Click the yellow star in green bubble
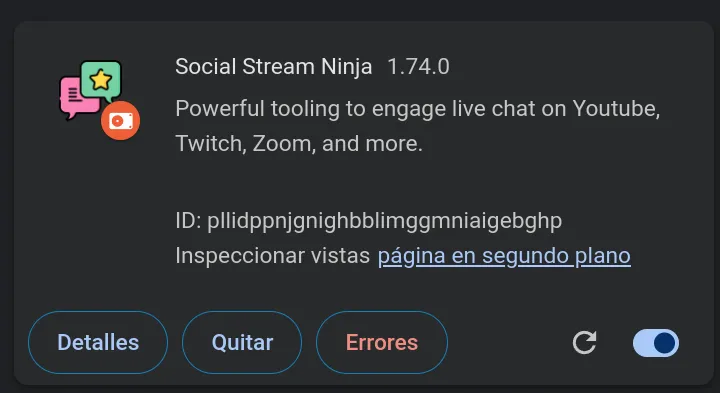The height and width of the screenshot is (393, 720). pos(101,80)
